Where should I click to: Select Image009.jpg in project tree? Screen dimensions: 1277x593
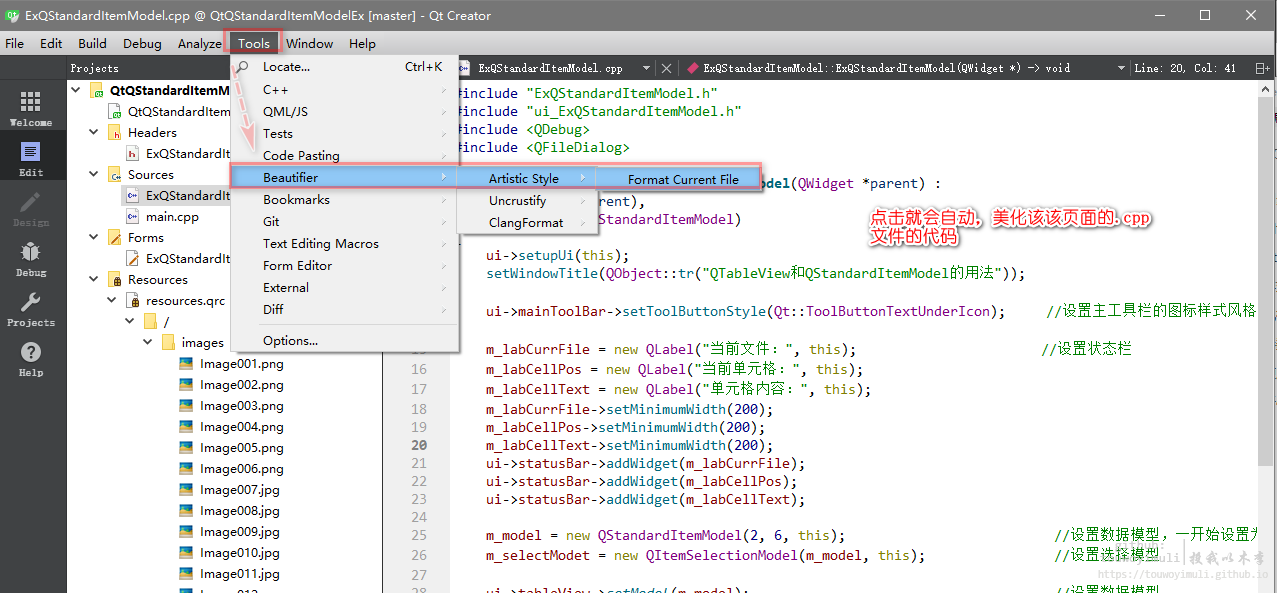[240, 532]
